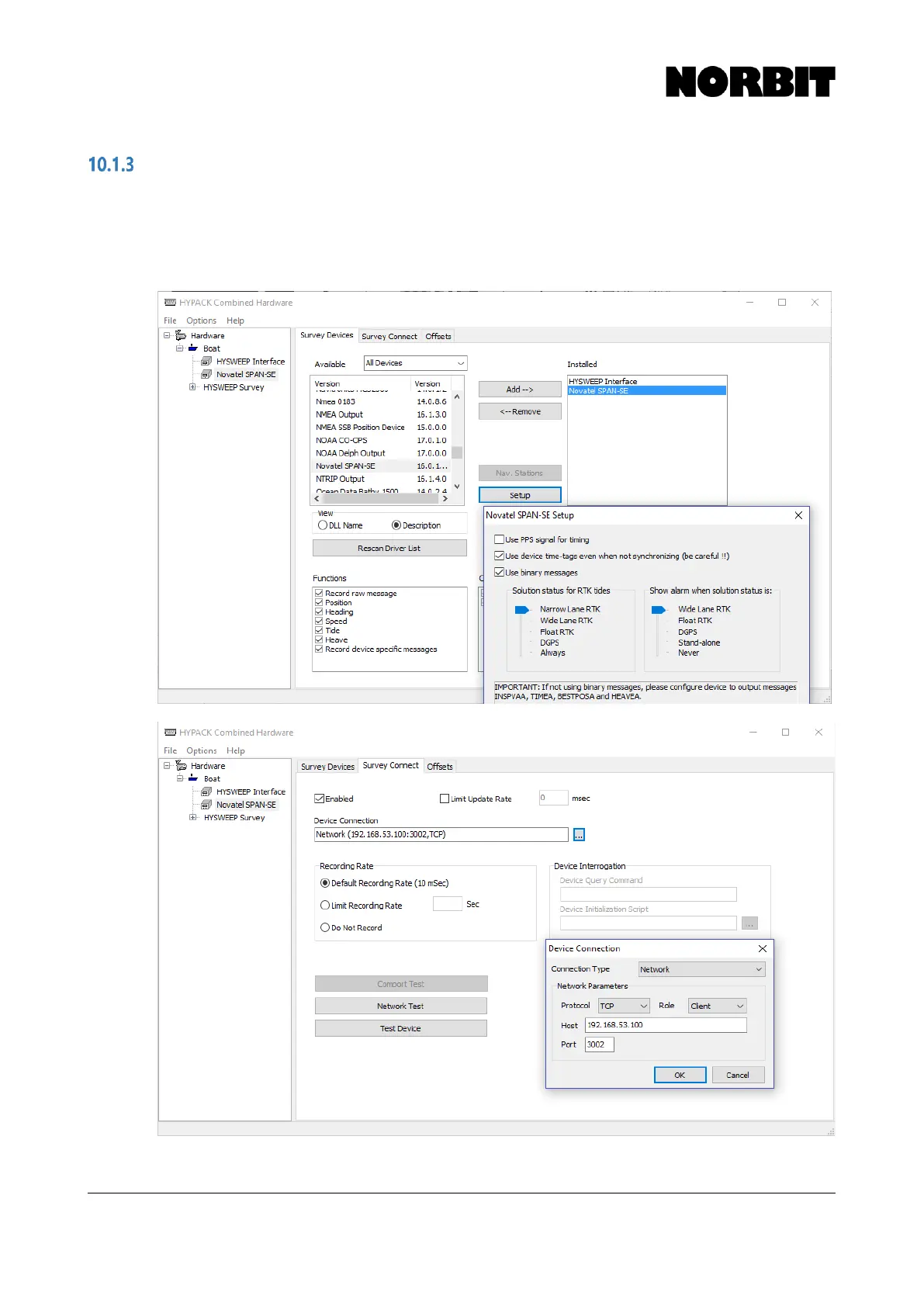This screenshot has height=1306, width=924.
Task: Click Cancel in Device Connection dialog
Action: point(738,1075)
